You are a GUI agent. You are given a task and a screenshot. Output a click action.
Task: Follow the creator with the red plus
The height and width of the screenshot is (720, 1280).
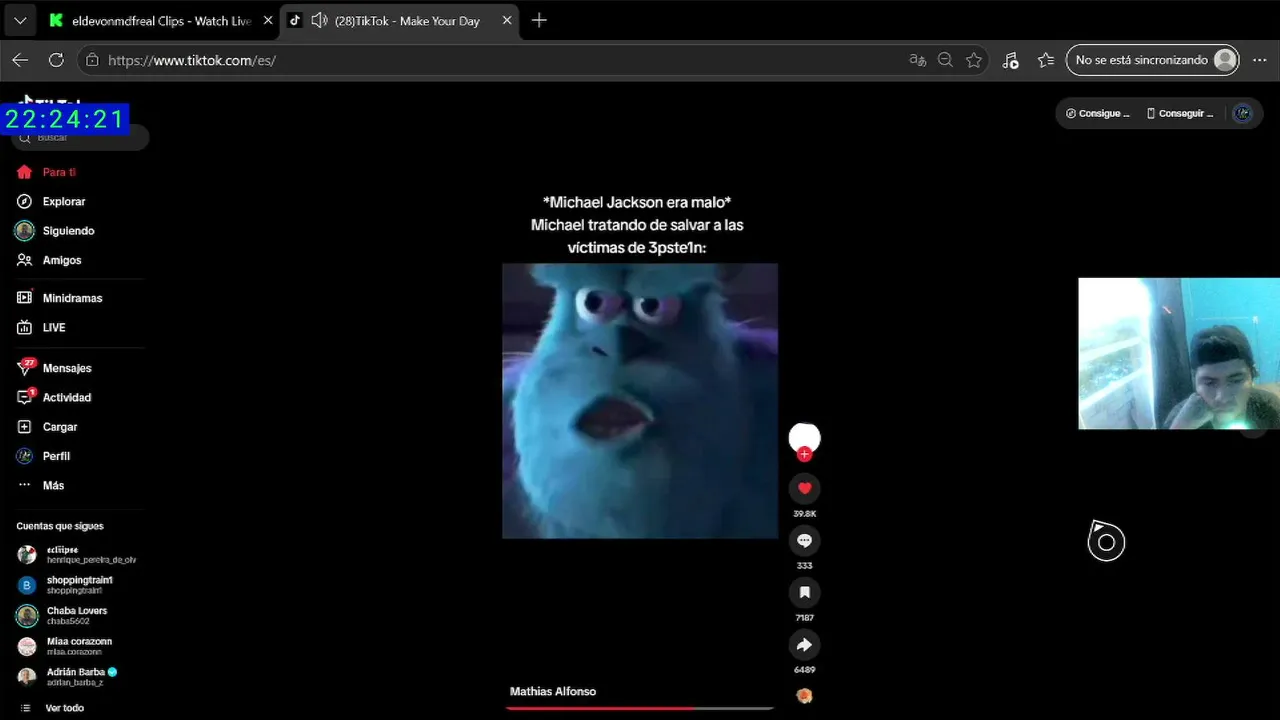point(804,455)
